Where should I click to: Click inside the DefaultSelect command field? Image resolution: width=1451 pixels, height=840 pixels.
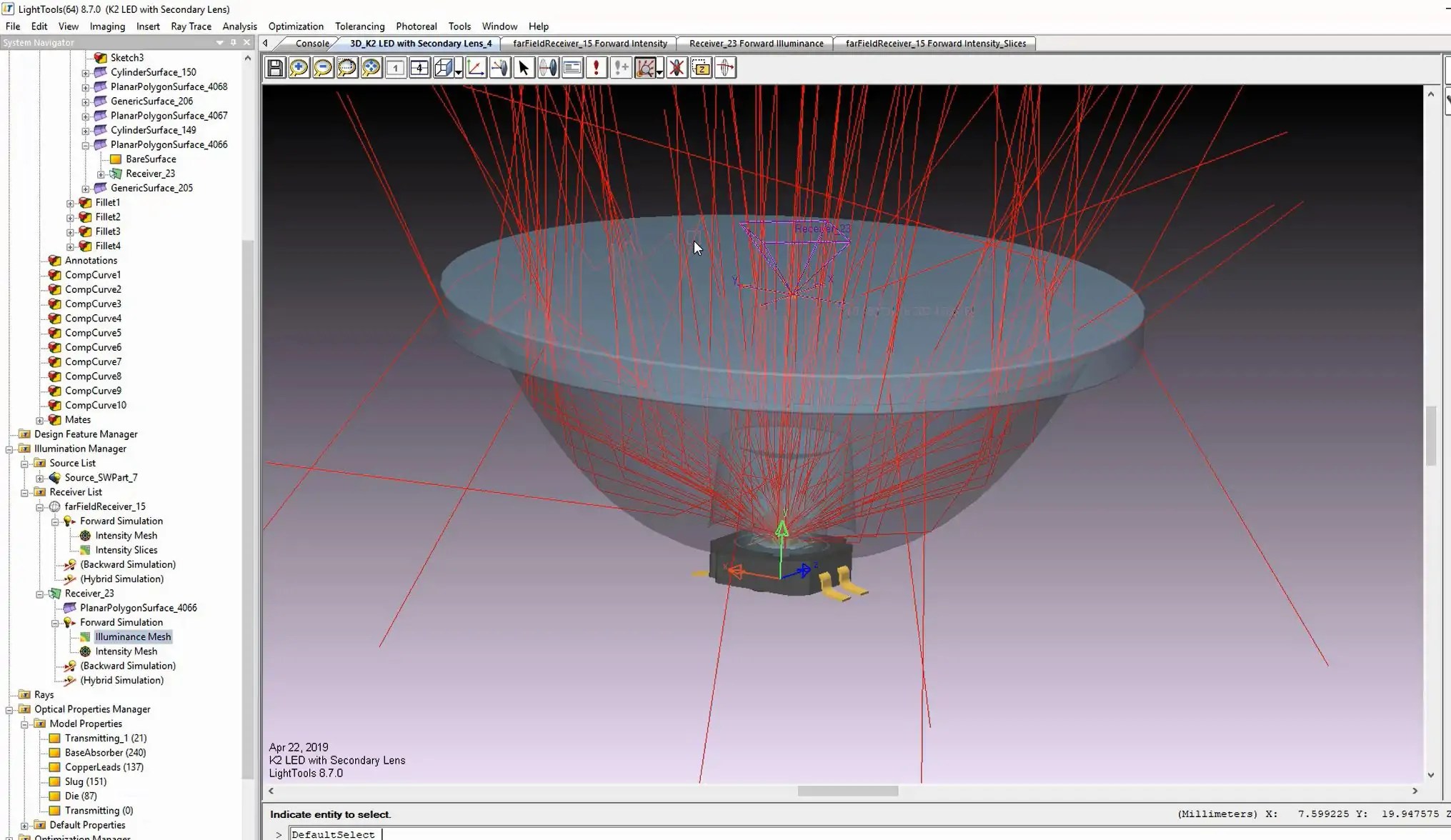pyautogui.click(x=334, y=834)
